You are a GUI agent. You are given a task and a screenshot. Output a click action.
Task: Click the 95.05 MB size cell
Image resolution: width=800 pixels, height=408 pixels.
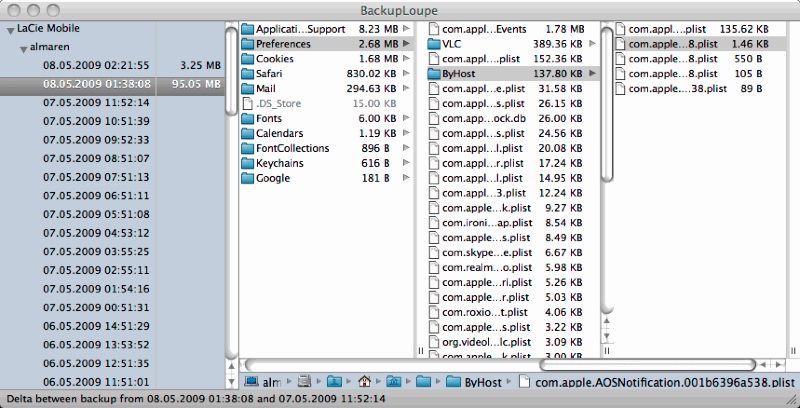click(x=196, y=84)
